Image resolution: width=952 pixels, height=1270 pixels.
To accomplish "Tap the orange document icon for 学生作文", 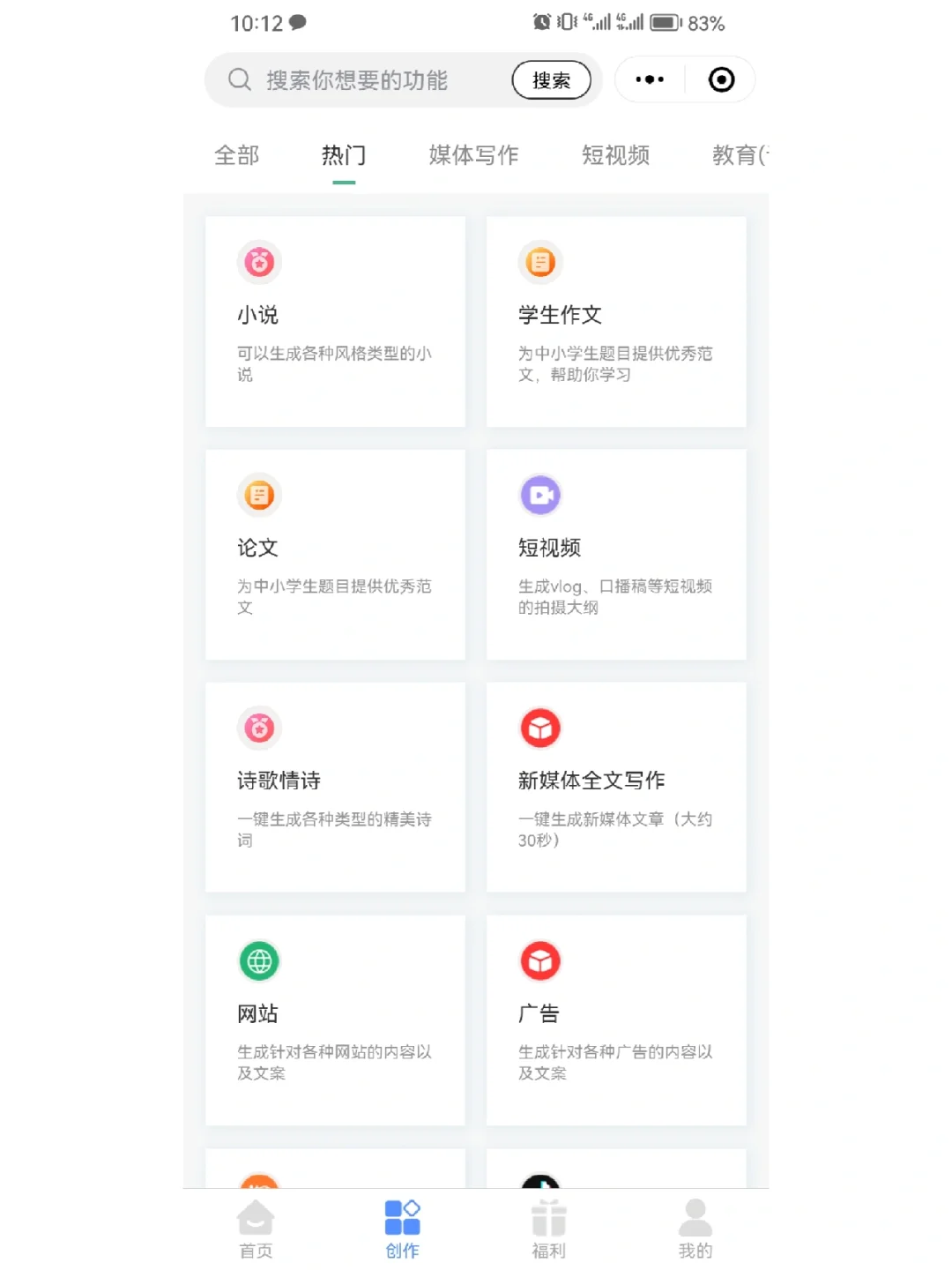I will (x=540, y=263).
